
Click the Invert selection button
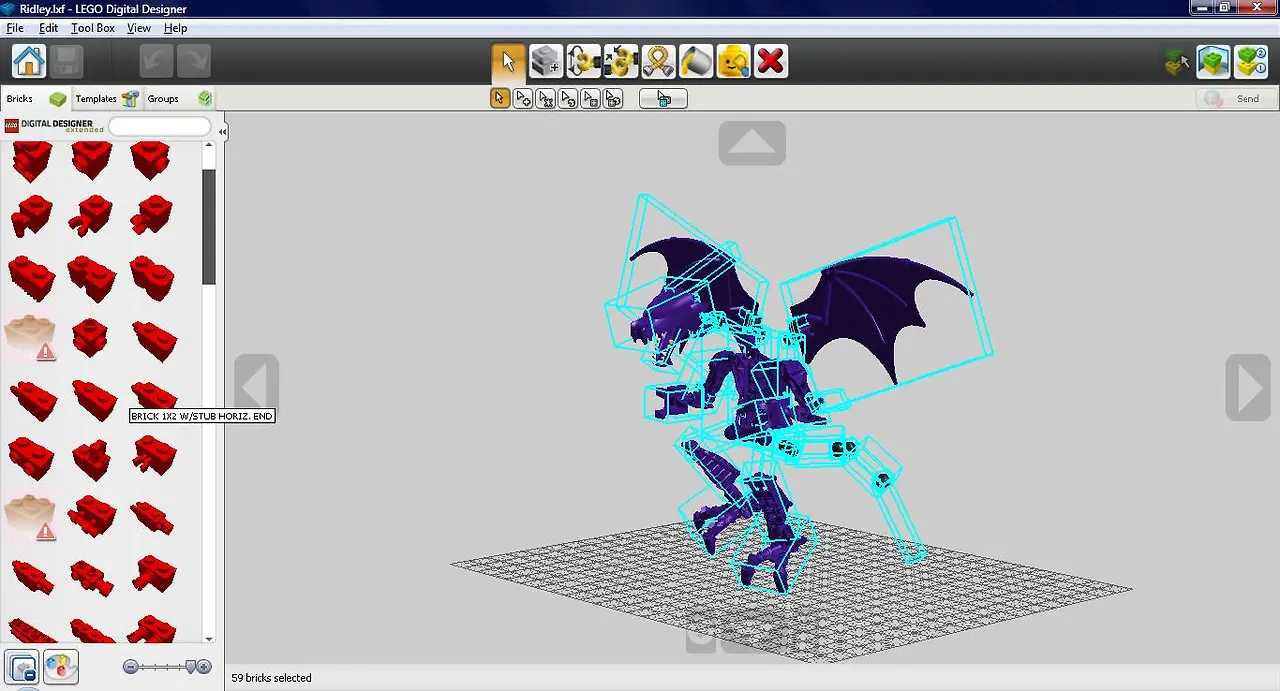point(663,98)
